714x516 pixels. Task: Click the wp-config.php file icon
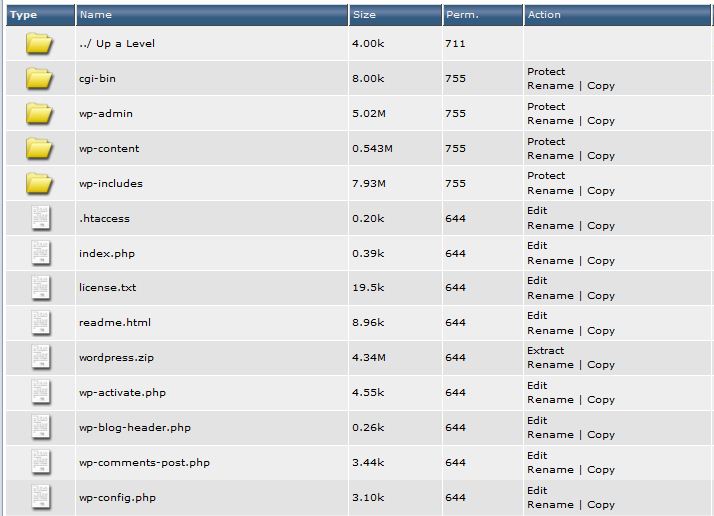(x=40, y=497)
